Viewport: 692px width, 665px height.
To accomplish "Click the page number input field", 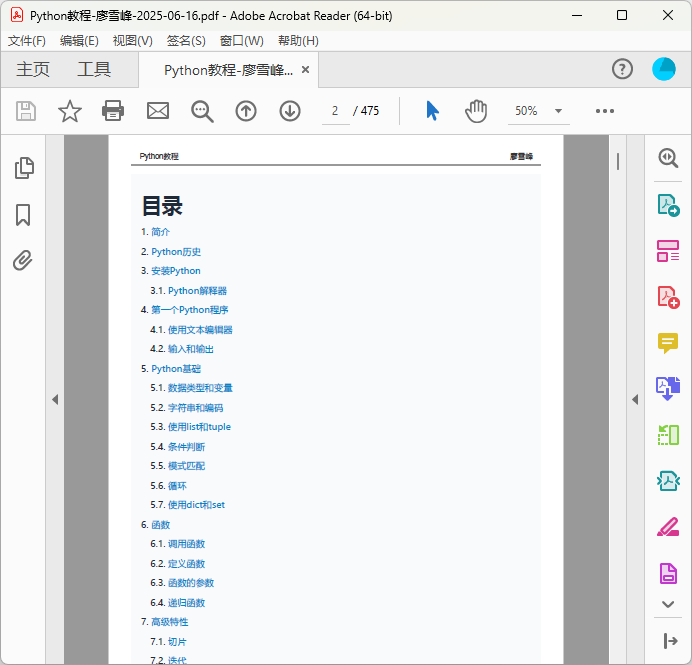I will [x=335, y=111].
